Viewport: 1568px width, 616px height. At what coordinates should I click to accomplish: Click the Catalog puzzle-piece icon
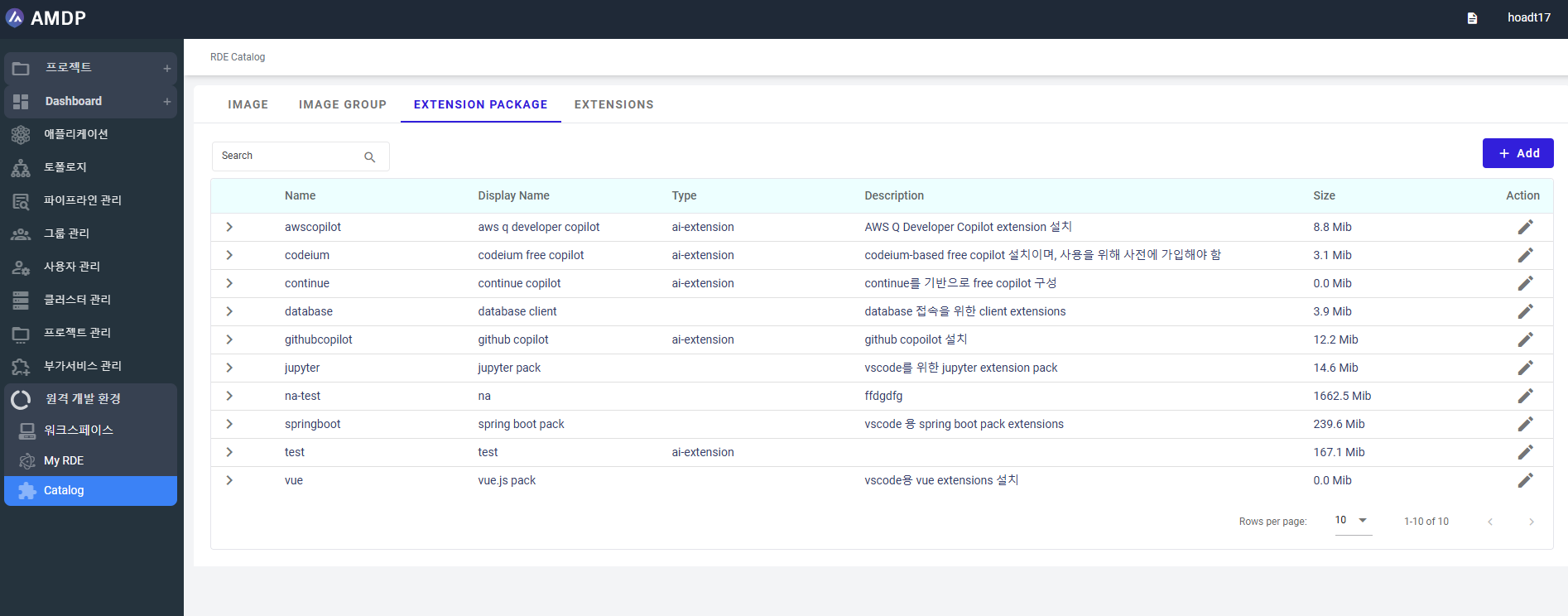click(27, 491)
